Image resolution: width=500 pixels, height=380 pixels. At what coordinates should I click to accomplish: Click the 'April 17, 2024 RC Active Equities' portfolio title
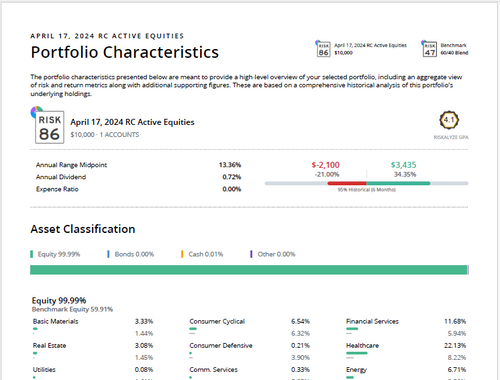(132, 122)
